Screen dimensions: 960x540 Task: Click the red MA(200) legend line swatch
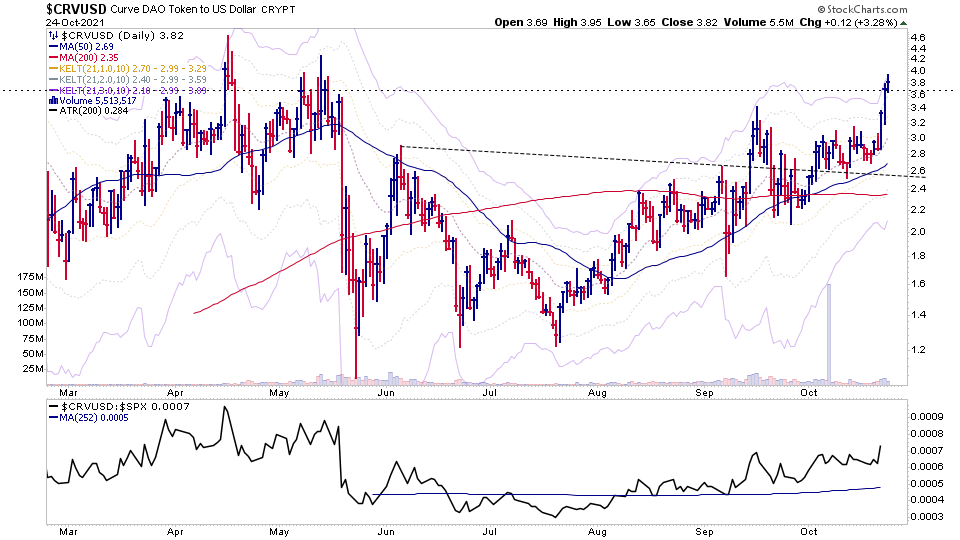point(53,58)
